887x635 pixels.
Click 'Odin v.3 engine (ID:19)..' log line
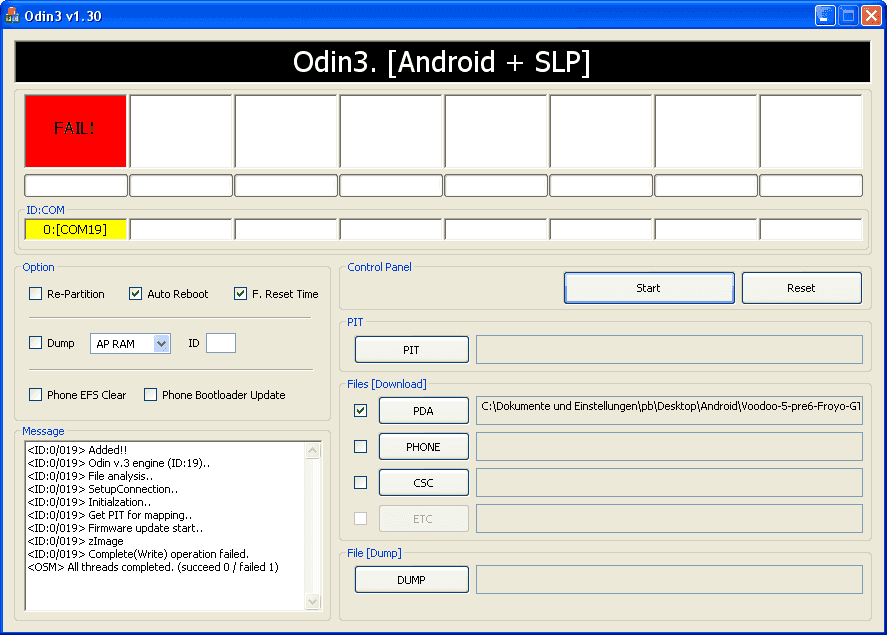click(119, 463)
